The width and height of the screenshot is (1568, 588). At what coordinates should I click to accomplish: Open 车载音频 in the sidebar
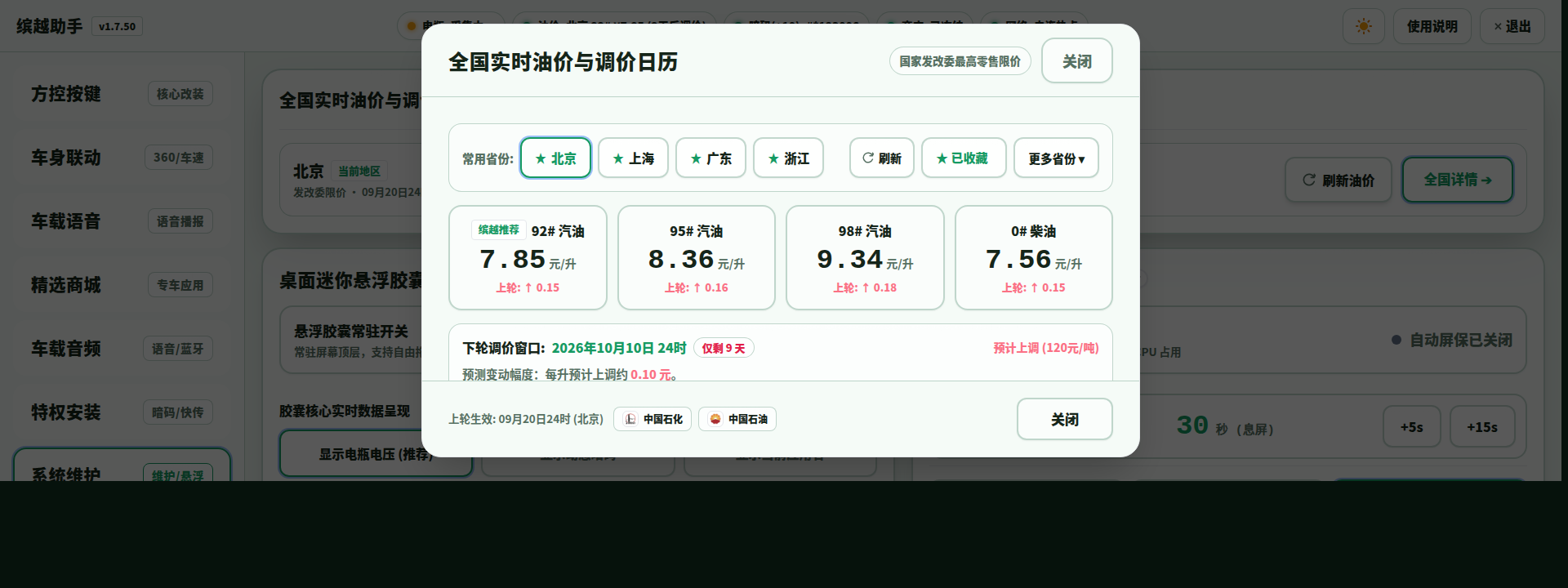121,349
